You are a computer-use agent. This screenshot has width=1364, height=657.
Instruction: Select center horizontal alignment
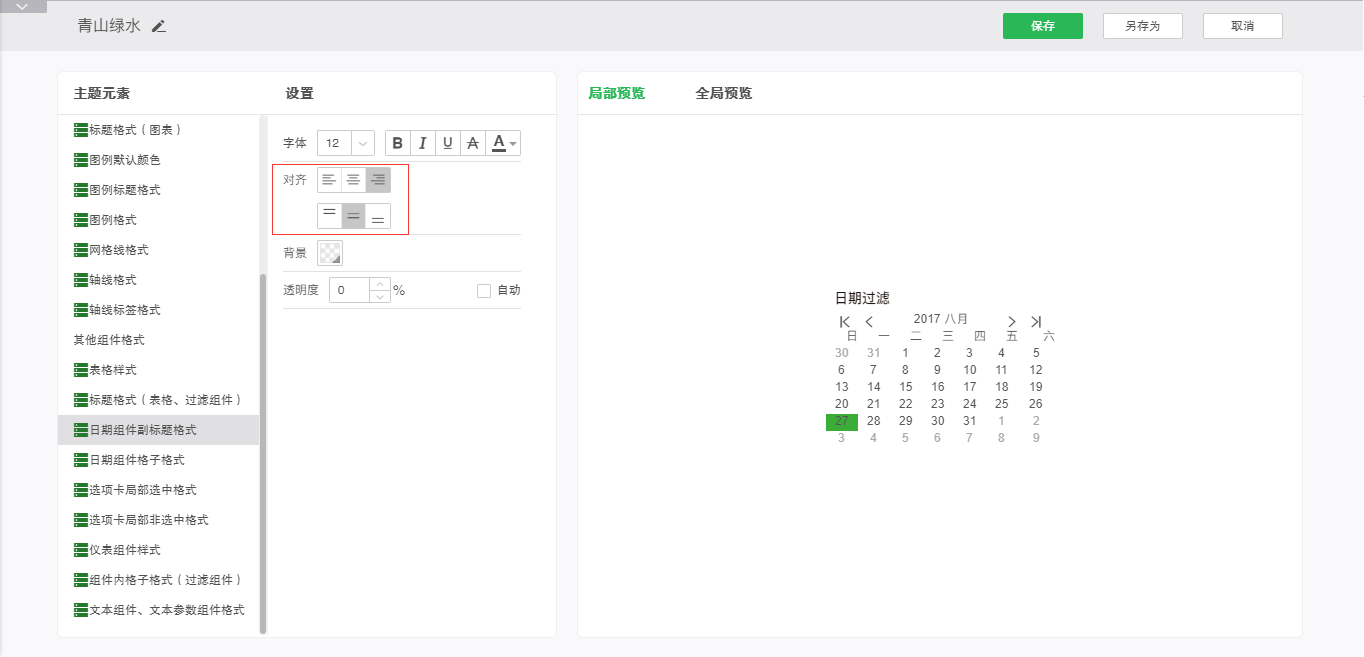(x=353, y=180)
